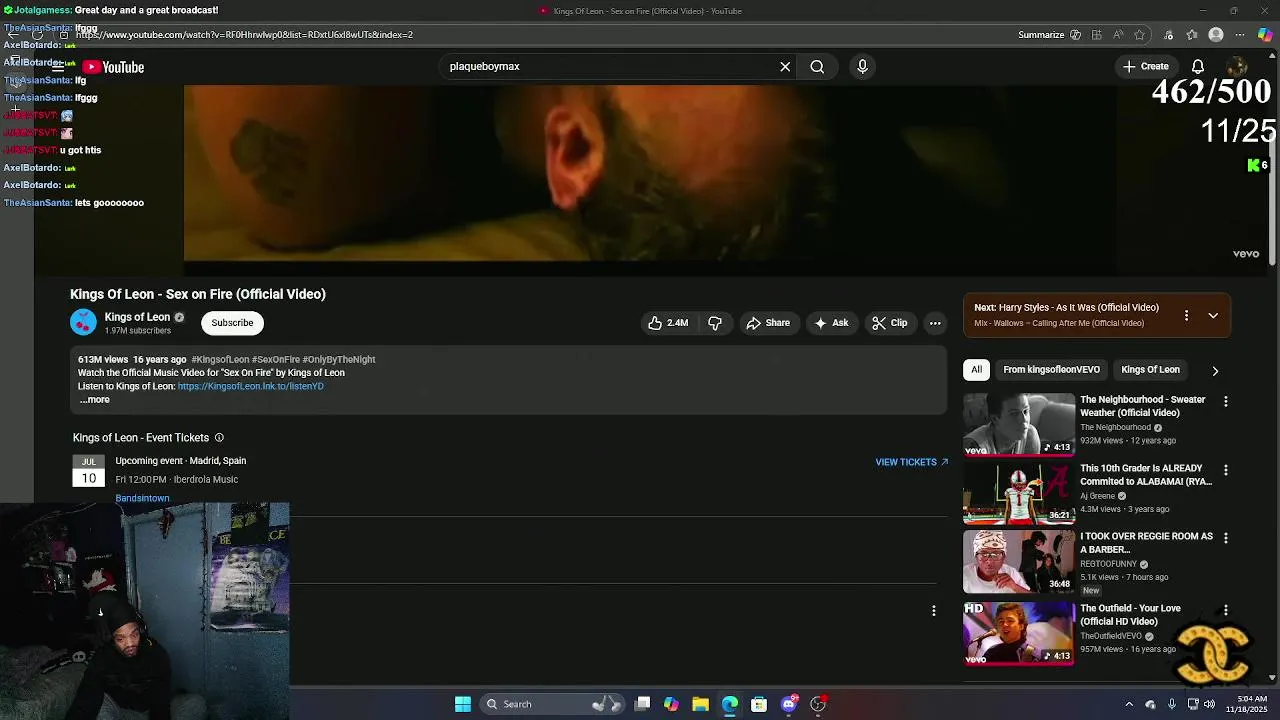Viewport: 1280px width, 720px height.
Task: Show hidden system tray icons
Action: click(x=1129, y=704)
